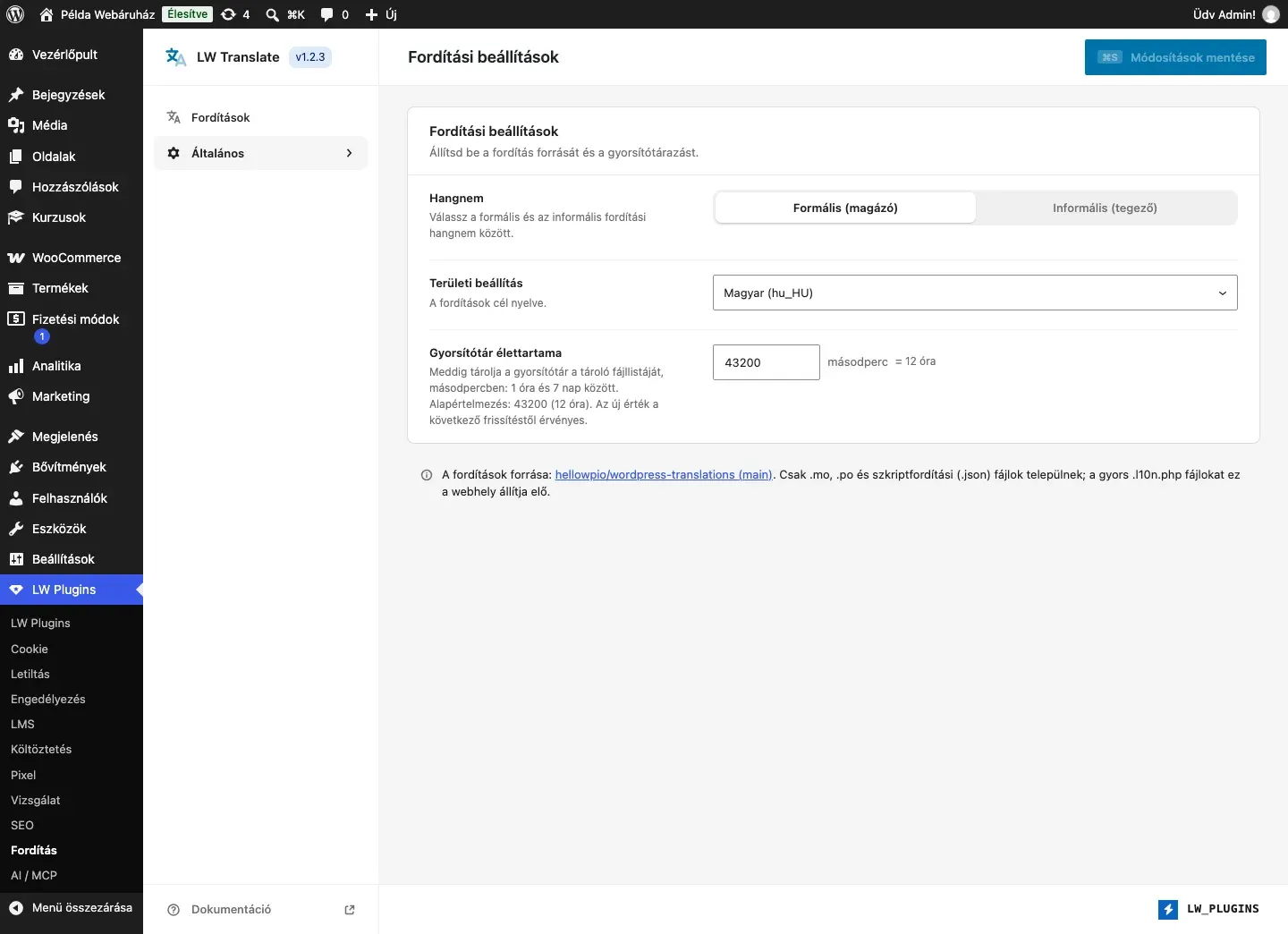Click the Analitika bar chart icon

16,366
